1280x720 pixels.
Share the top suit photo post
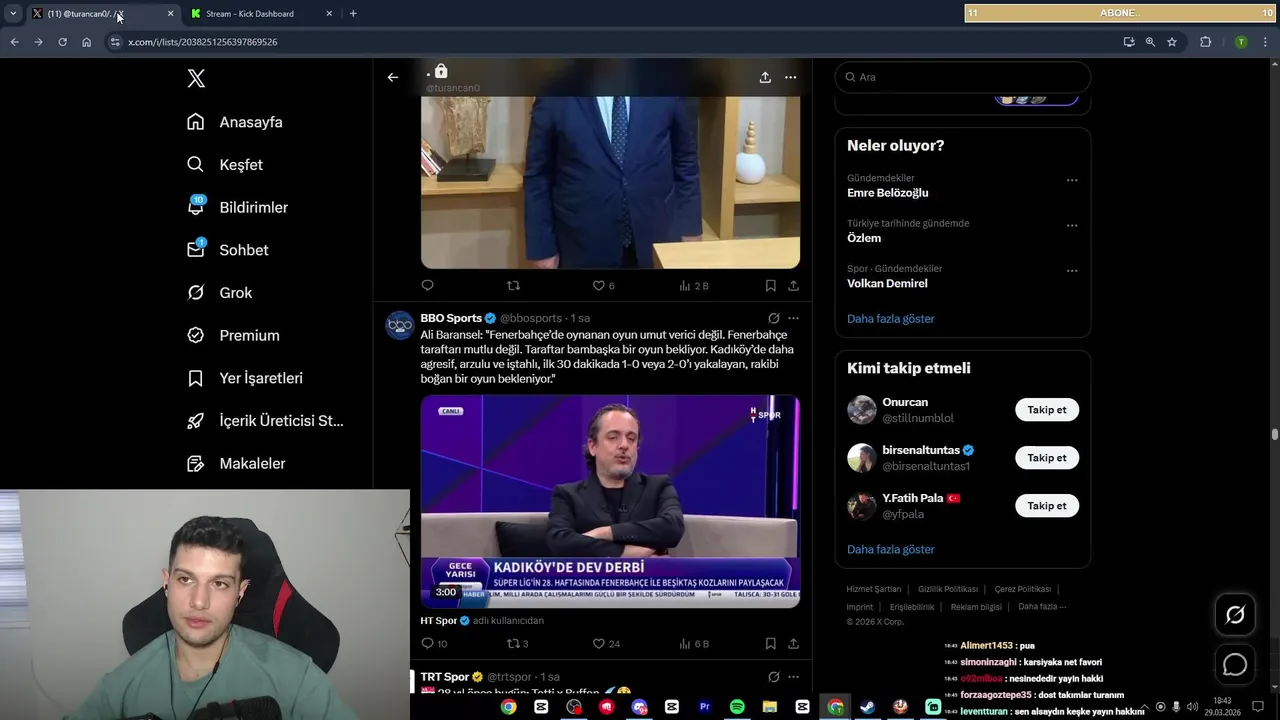[793, 286]
